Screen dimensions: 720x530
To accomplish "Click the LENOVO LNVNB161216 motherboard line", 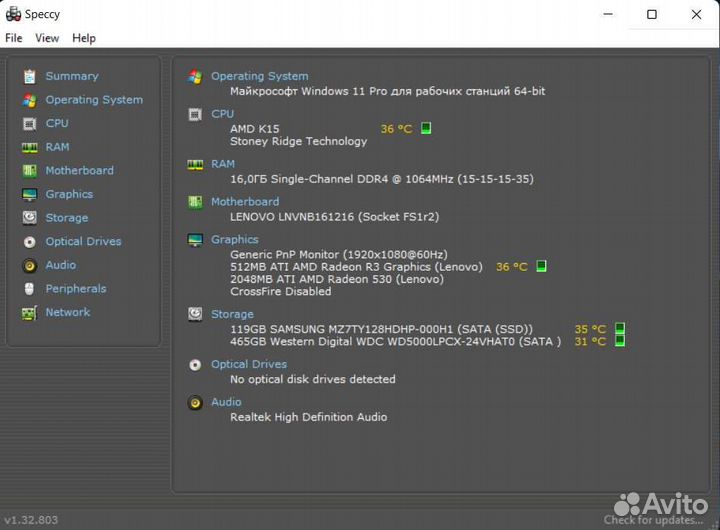I will pos(334,217).
